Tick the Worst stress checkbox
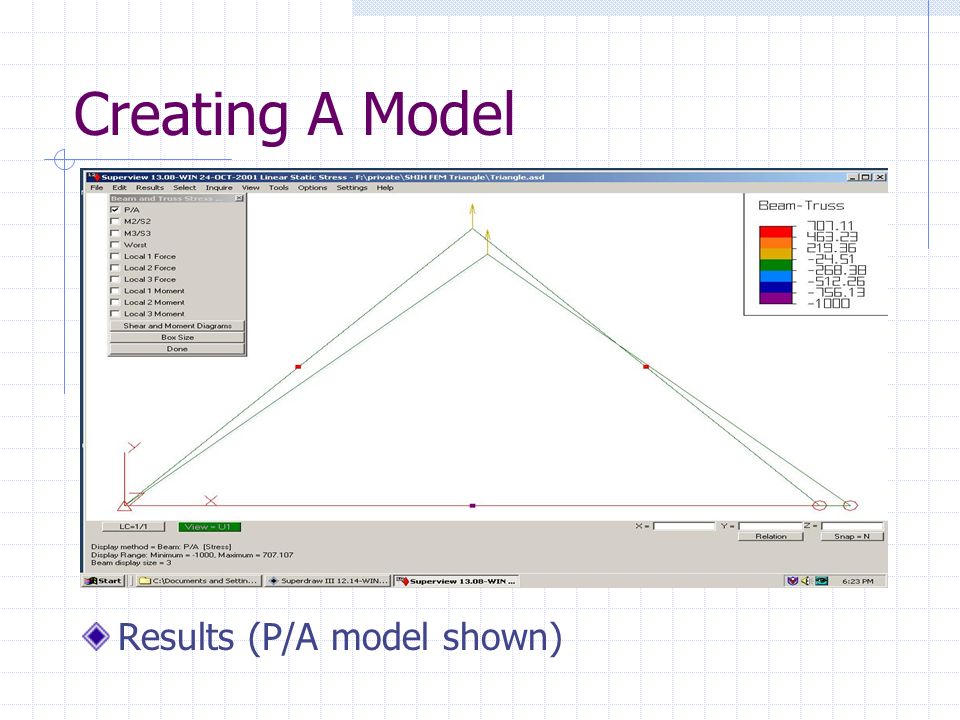 (114, 244)
